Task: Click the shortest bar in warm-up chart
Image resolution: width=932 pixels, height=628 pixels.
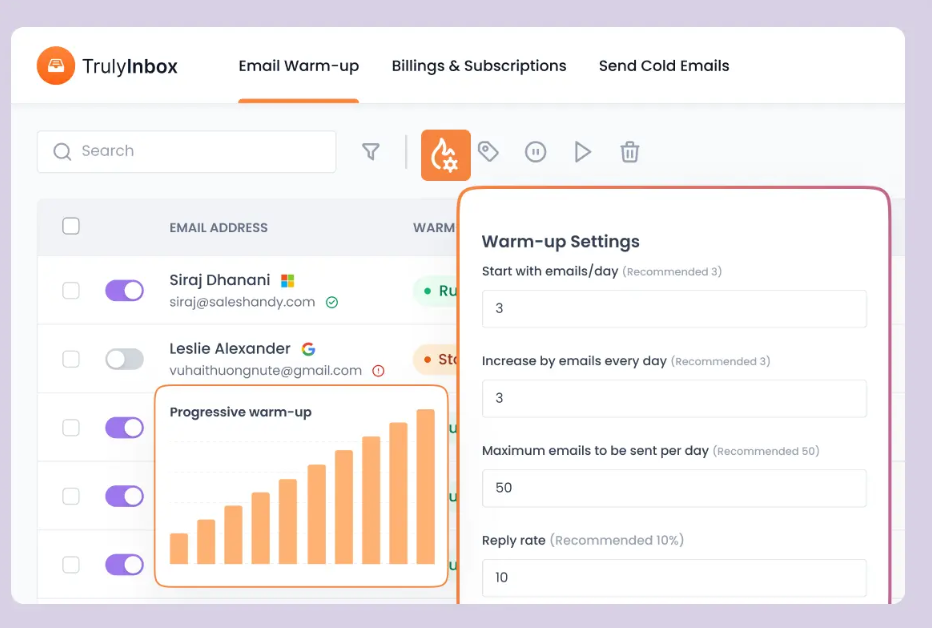Action: pos(179,548)
